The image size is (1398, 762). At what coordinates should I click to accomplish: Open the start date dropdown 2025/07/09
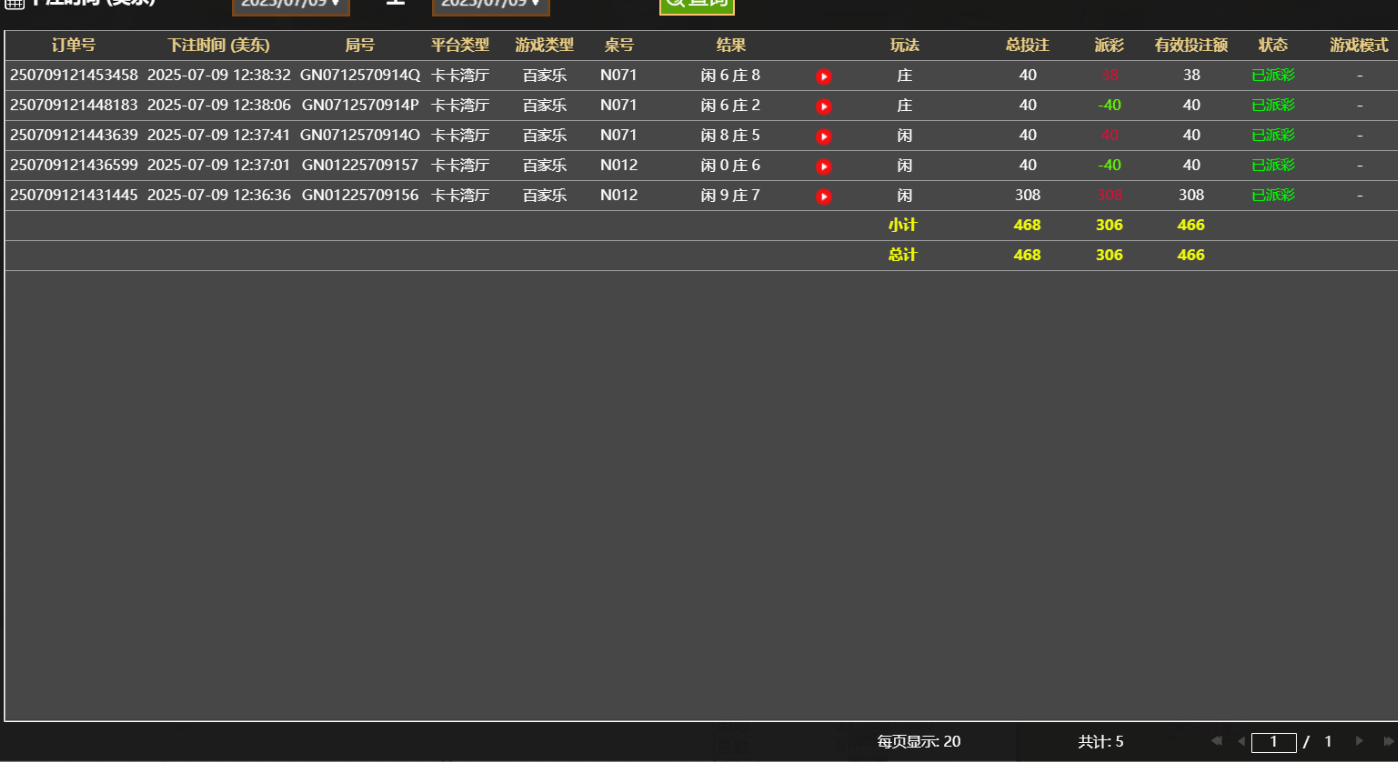coord(291,6)
